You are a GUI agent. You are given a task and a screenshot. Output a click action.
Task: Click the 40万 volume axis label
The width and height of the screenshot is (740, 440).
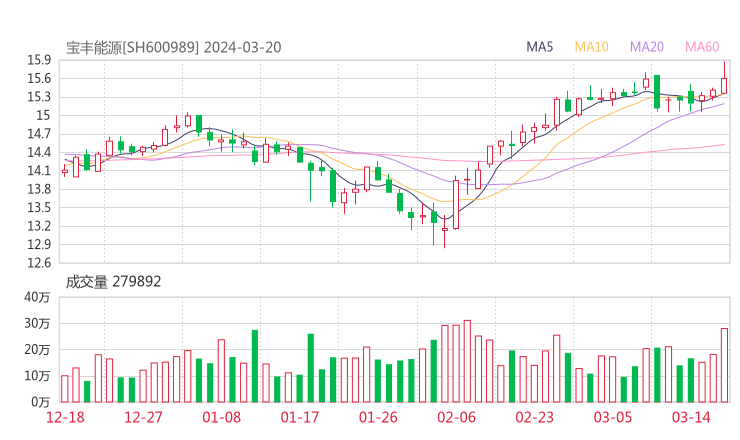tap(37, 297)
